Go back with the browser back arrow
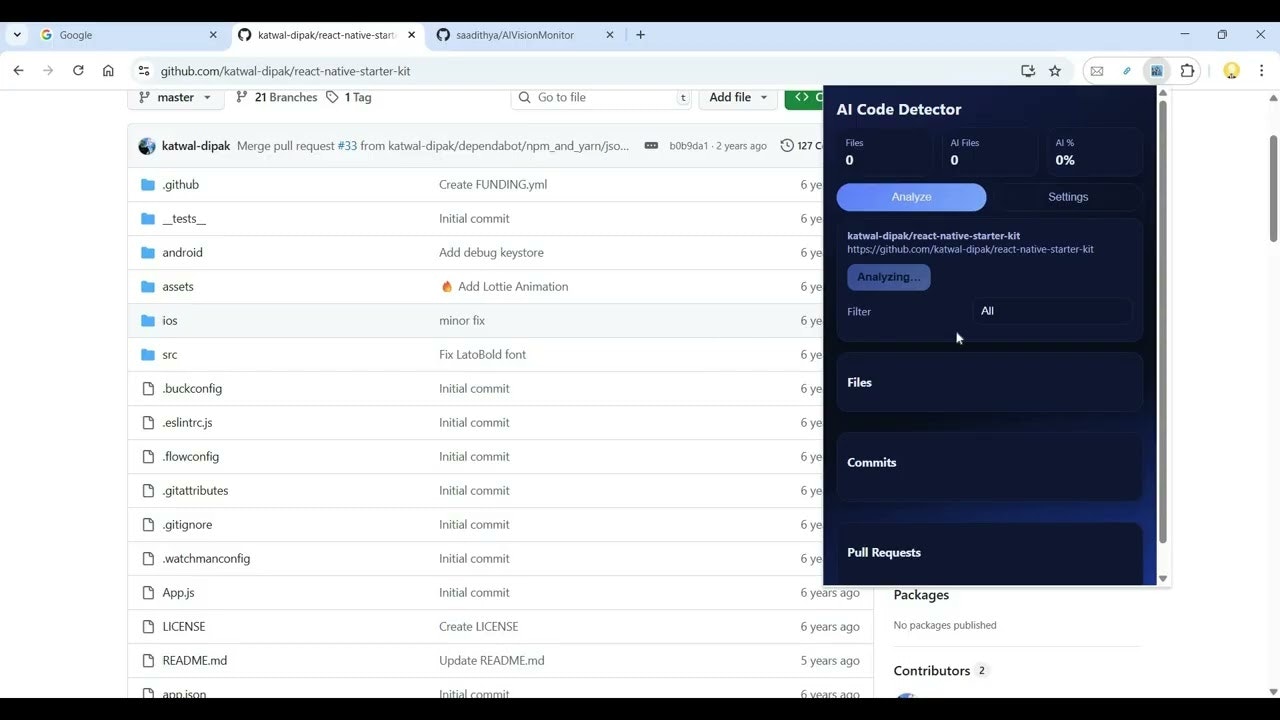This screenshot has width=1280, height=720. click(x=18, y=71)
